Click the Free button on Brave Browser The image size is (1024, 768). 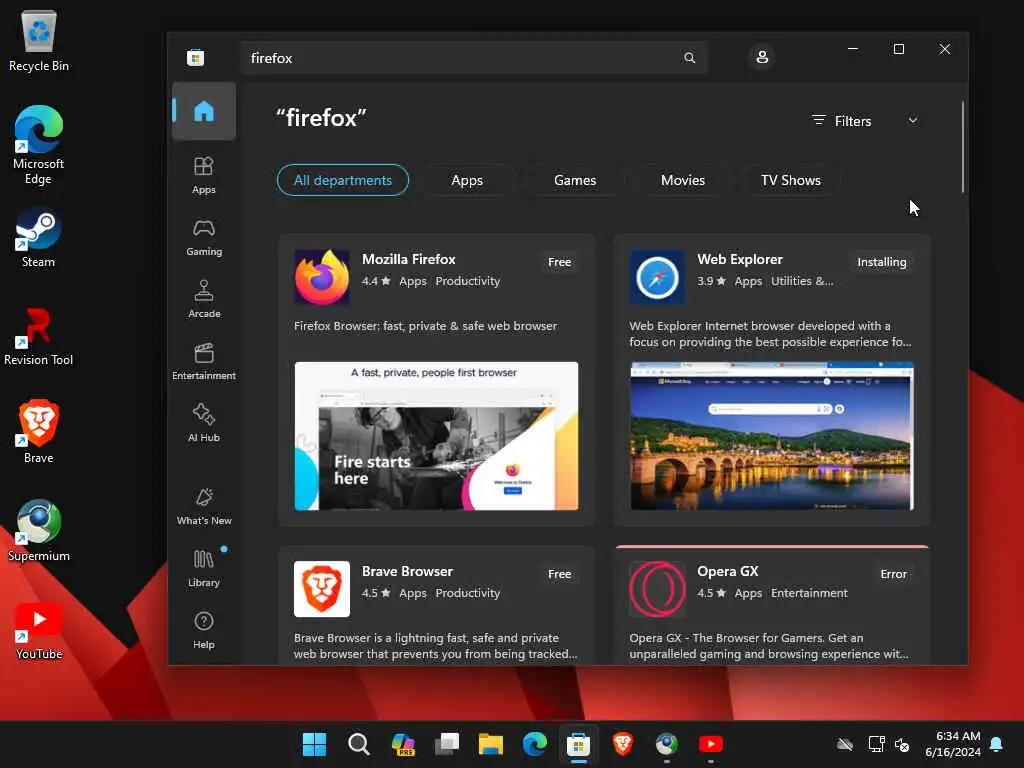560,574
